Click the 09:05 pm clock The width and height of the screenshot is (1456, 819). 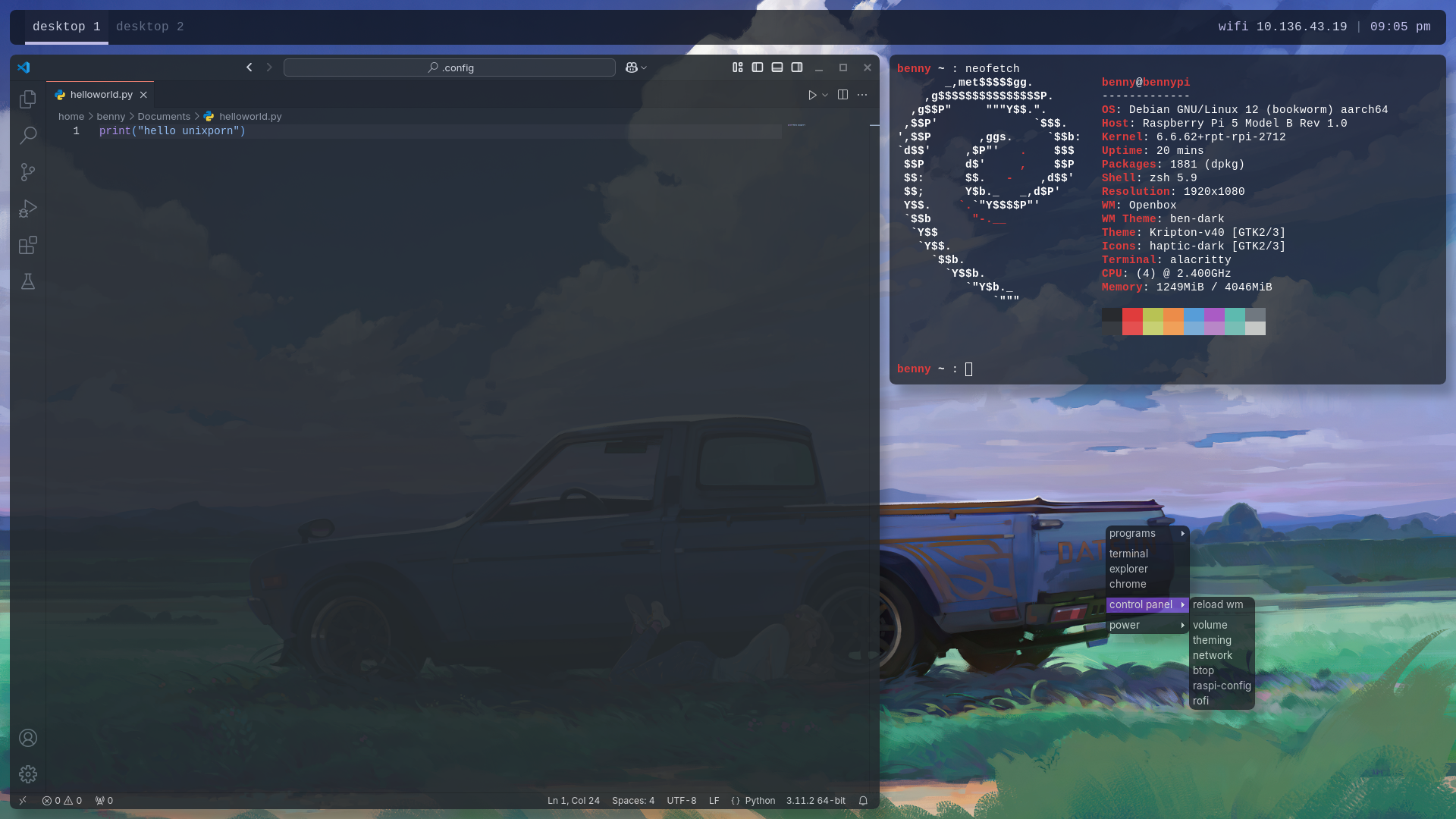coord(1401,27)
